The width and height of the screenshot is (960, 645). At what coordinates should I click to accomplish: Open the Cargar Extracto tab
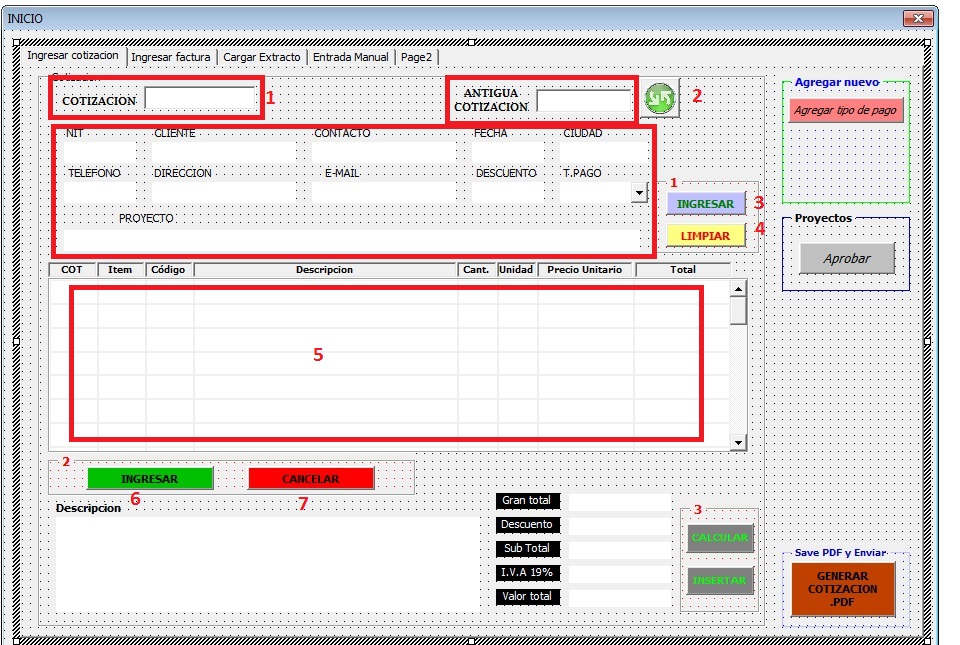click(261, 57)
